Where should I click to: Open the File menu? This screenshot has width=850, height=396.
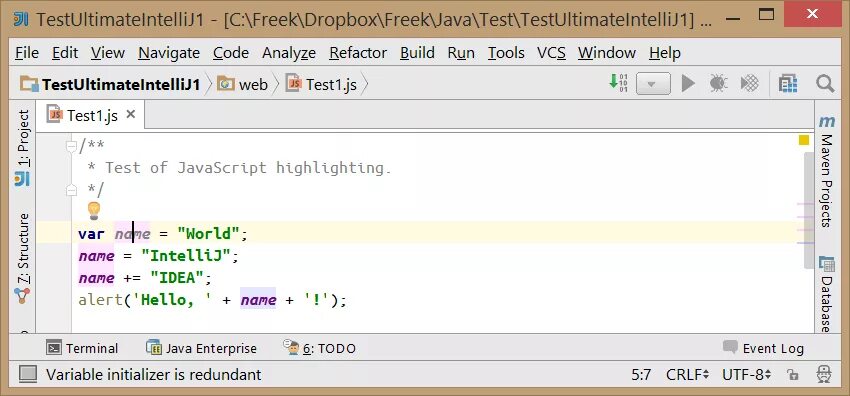click(x=27, y=53)
